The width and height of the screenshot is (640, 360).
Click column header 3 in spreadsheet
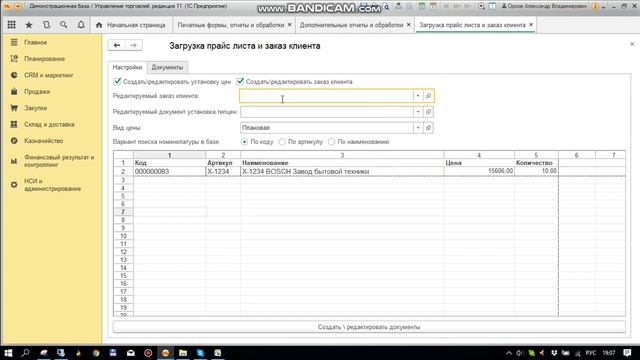(342, 155)
